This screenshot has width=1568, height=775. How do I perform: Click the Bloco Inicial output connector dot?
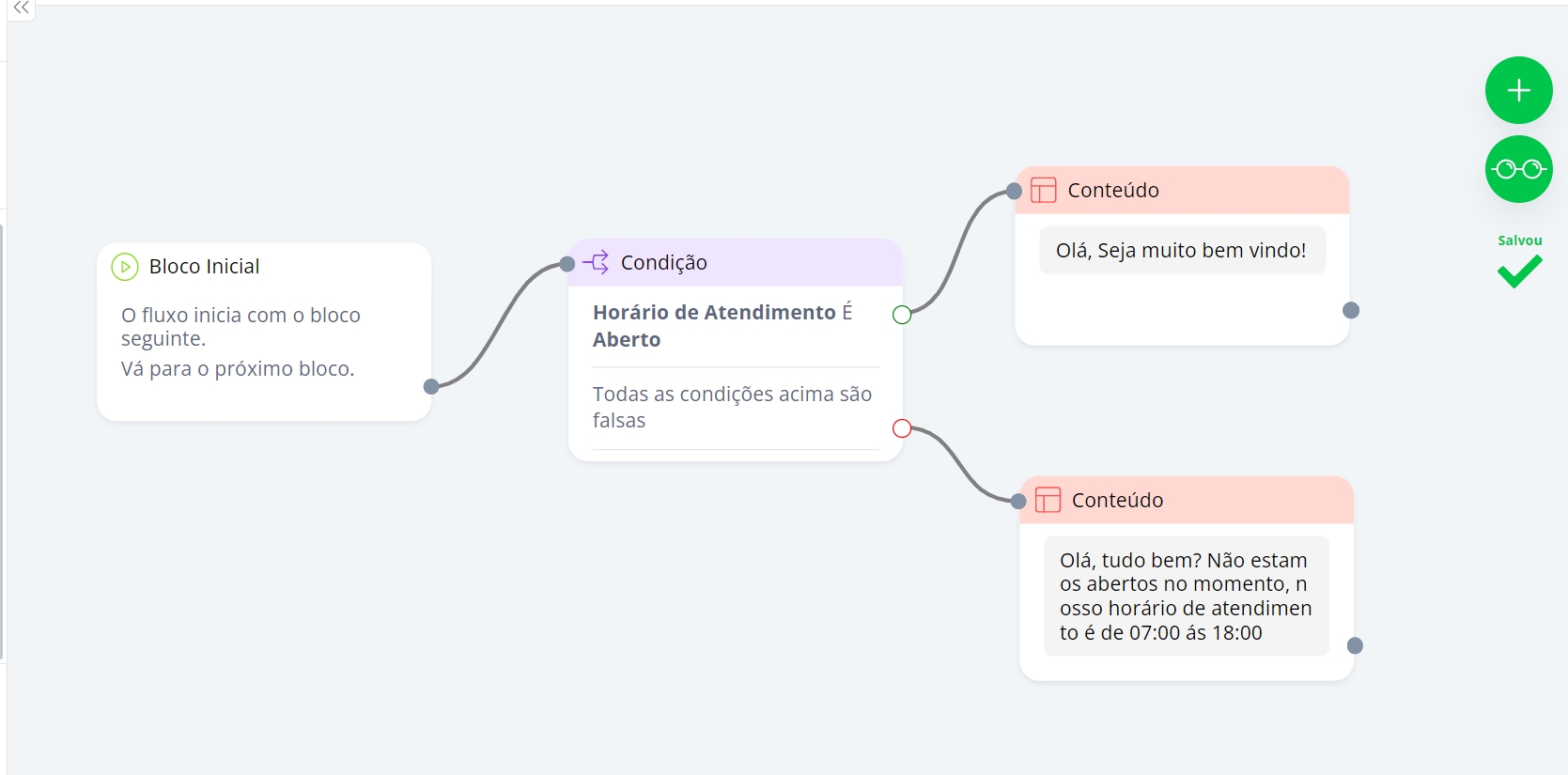pyautogui.click(x=431, y=386)
